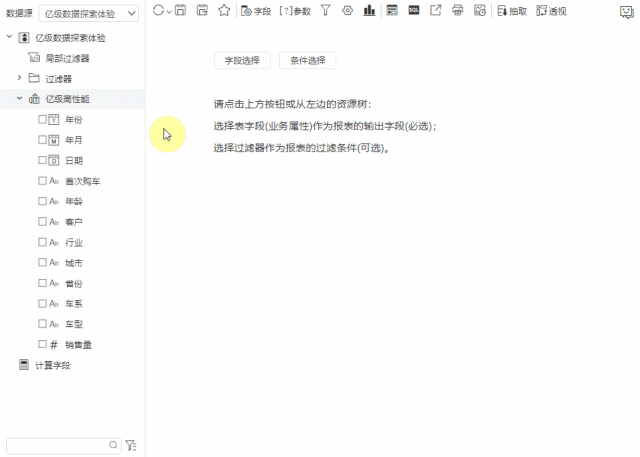Viewport: 640px width, 457px height.
Task: Check the 首次购车 field checkbox
Action: pos(42,180)
